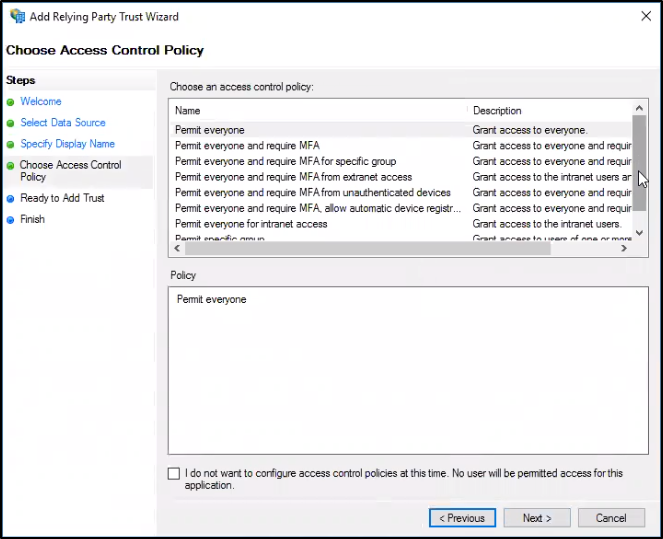Image resolution: width=663 pixels, height=539 pixels.
Task: Click the Previous button
Action: click(462, 518)
